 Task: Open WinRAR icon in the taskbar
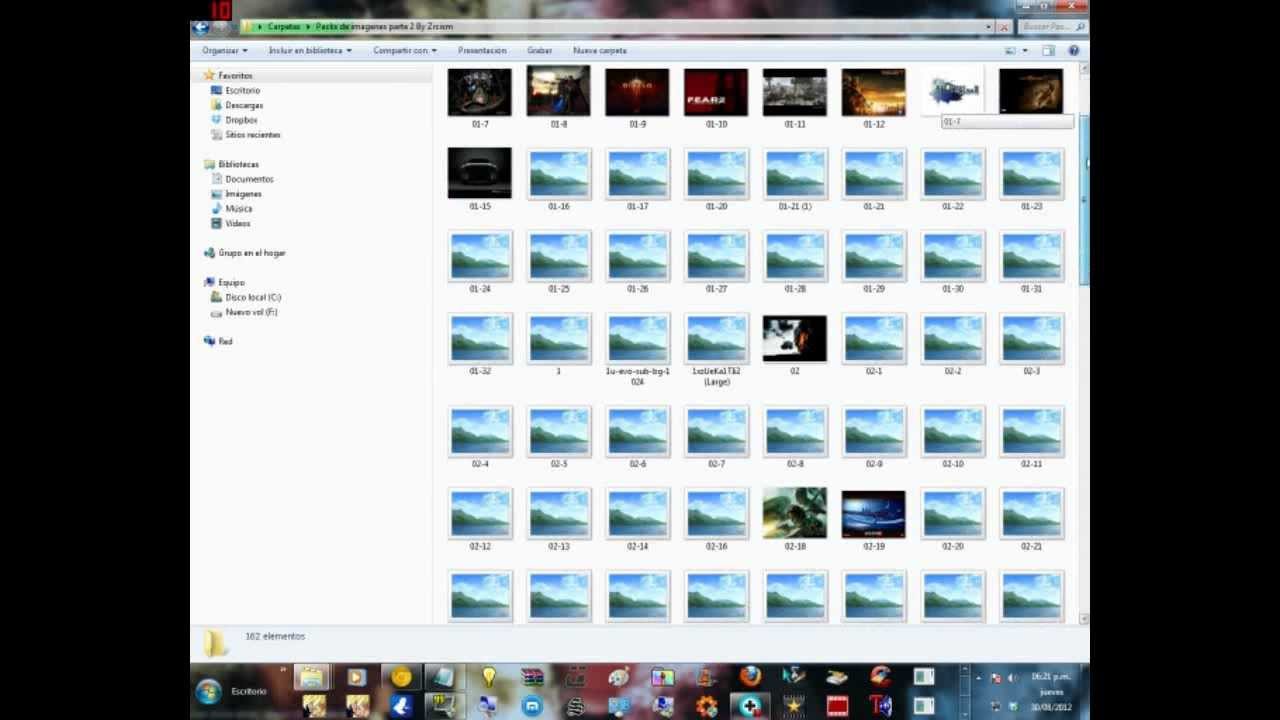tap(532, 677)
